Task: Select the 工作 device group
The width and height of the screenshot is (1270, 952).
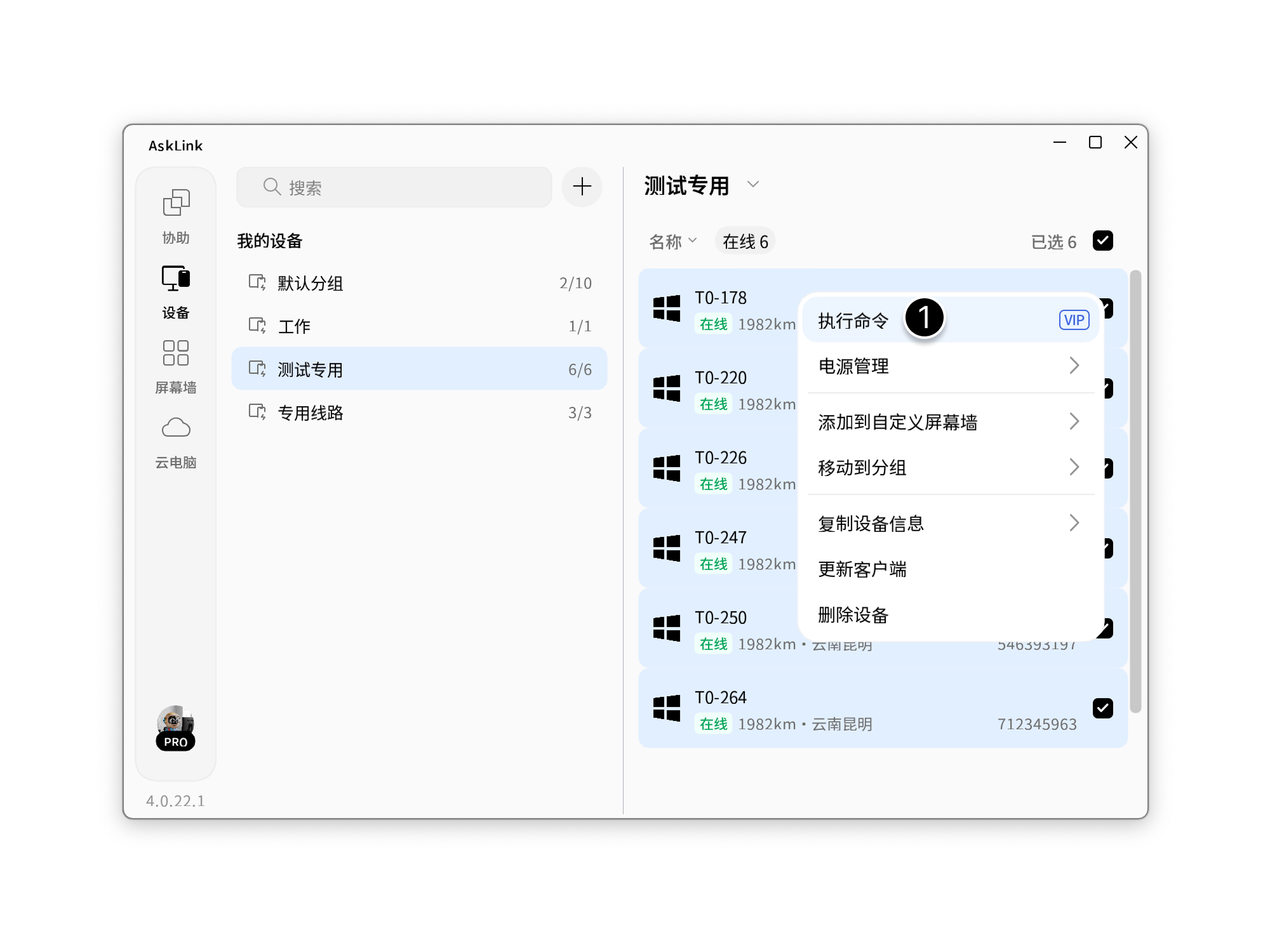Action: (x=294, y=326)
